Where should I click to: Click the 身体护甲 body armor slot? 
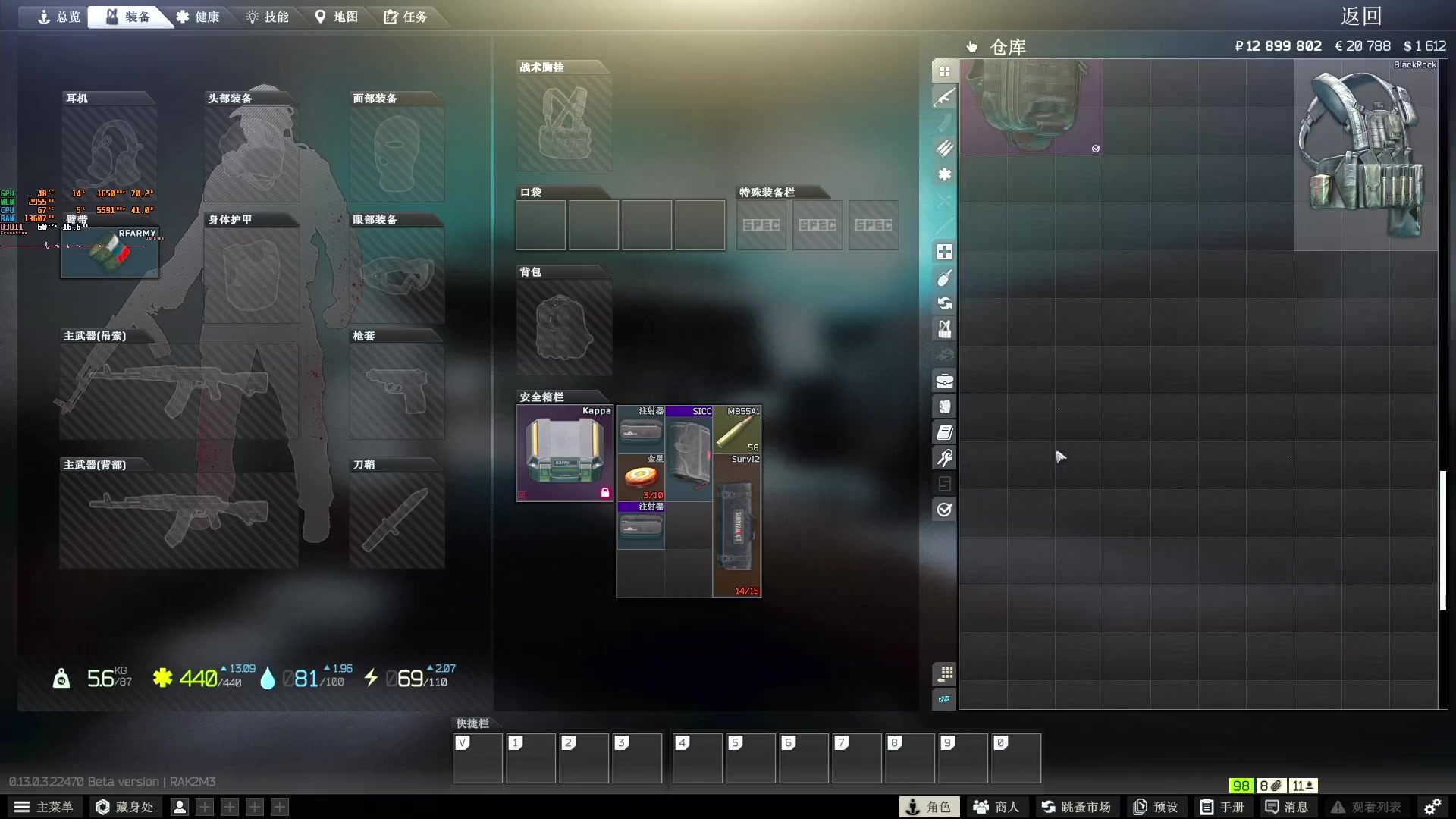click(251, 275)
